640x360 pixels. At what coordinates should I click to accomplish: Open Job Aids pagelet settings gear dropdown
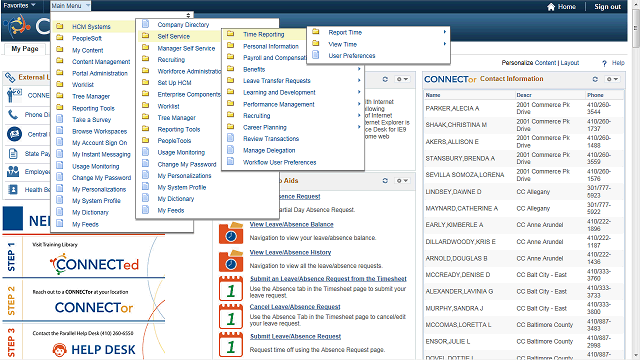point(402,180)
